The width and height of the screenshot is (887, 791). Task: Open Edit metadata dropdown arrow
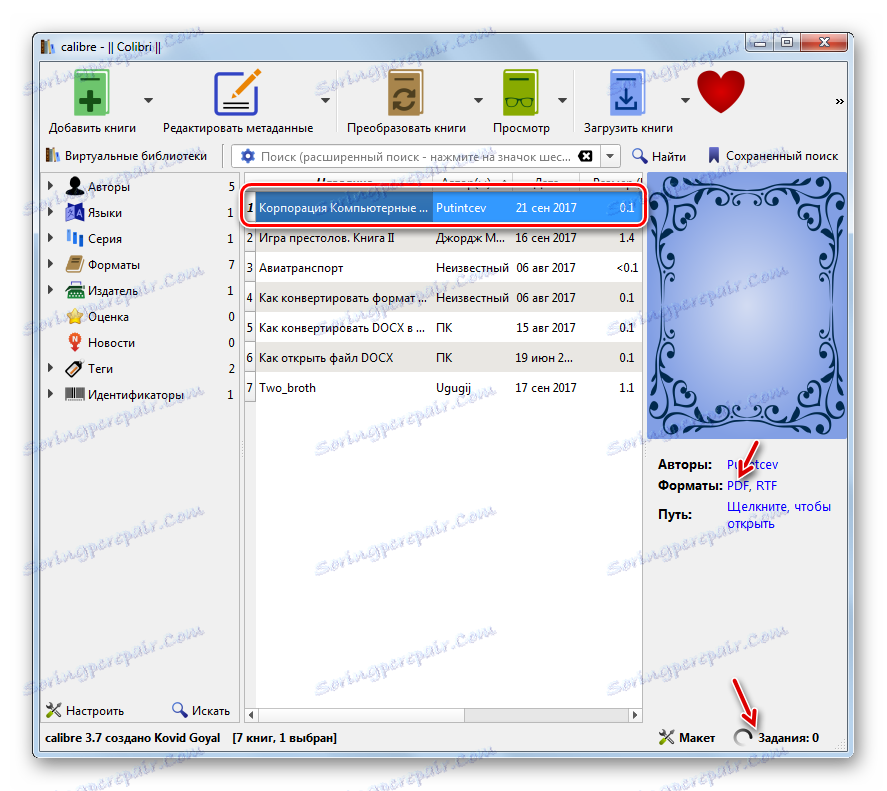[x=325, y=101]
